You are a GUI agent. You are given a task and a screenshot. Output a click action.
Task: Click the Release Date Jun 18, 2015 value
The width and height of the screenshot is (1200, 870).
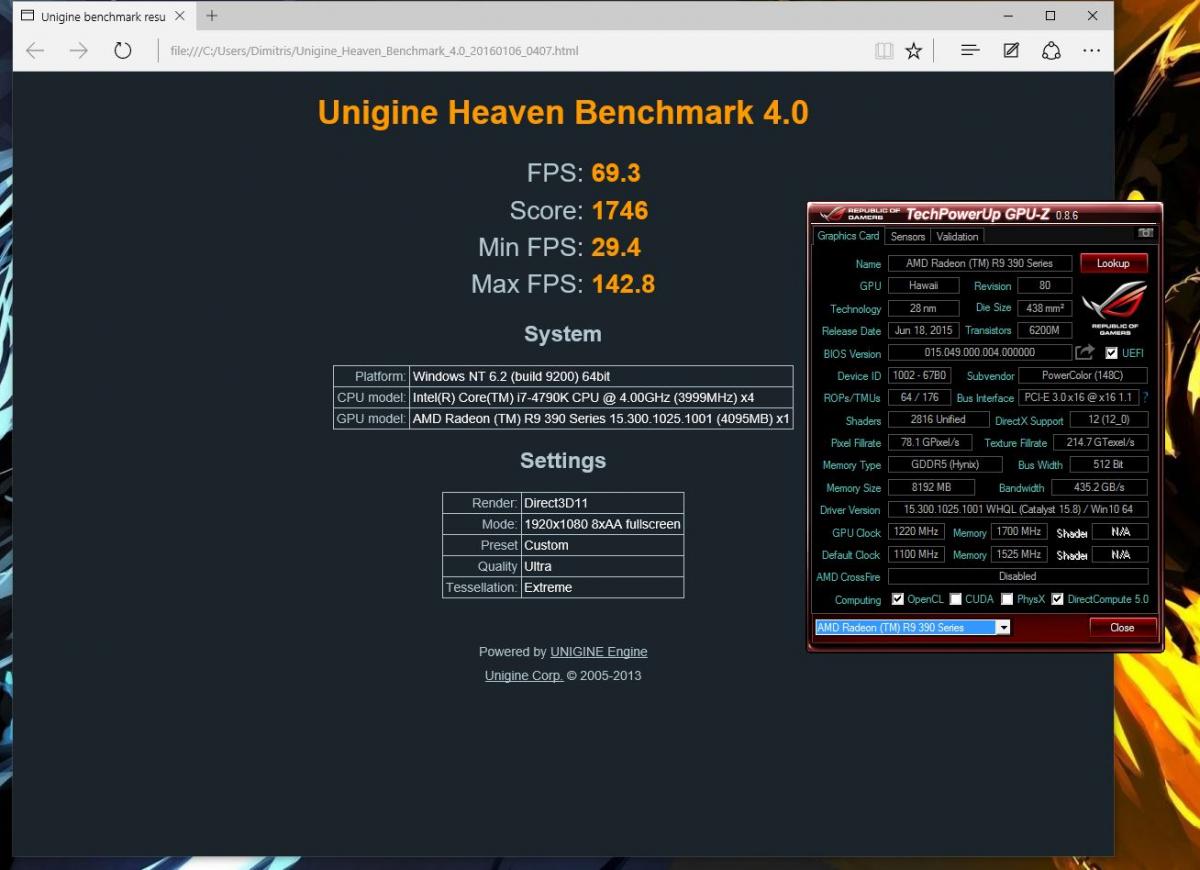(x=924, y=331)
